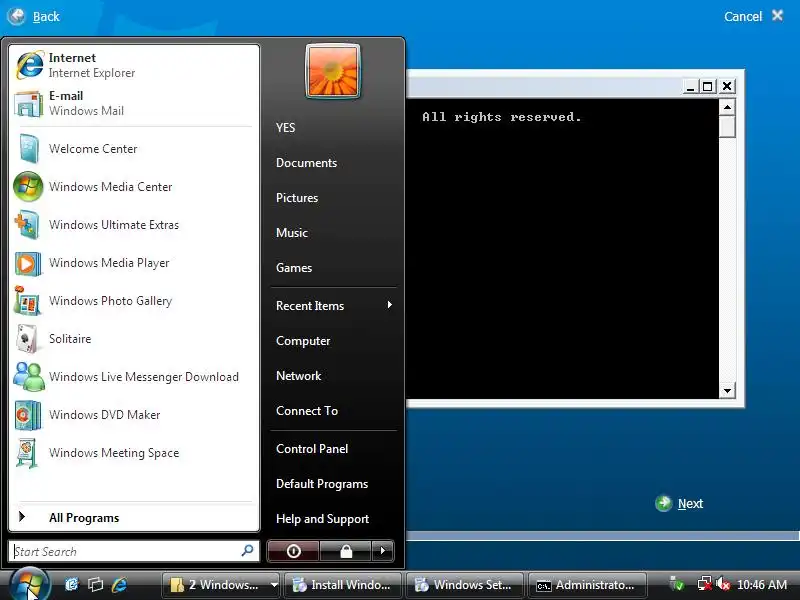The image size is (800, 600).
Task: Open Help and Support
Action: (322, 519)
